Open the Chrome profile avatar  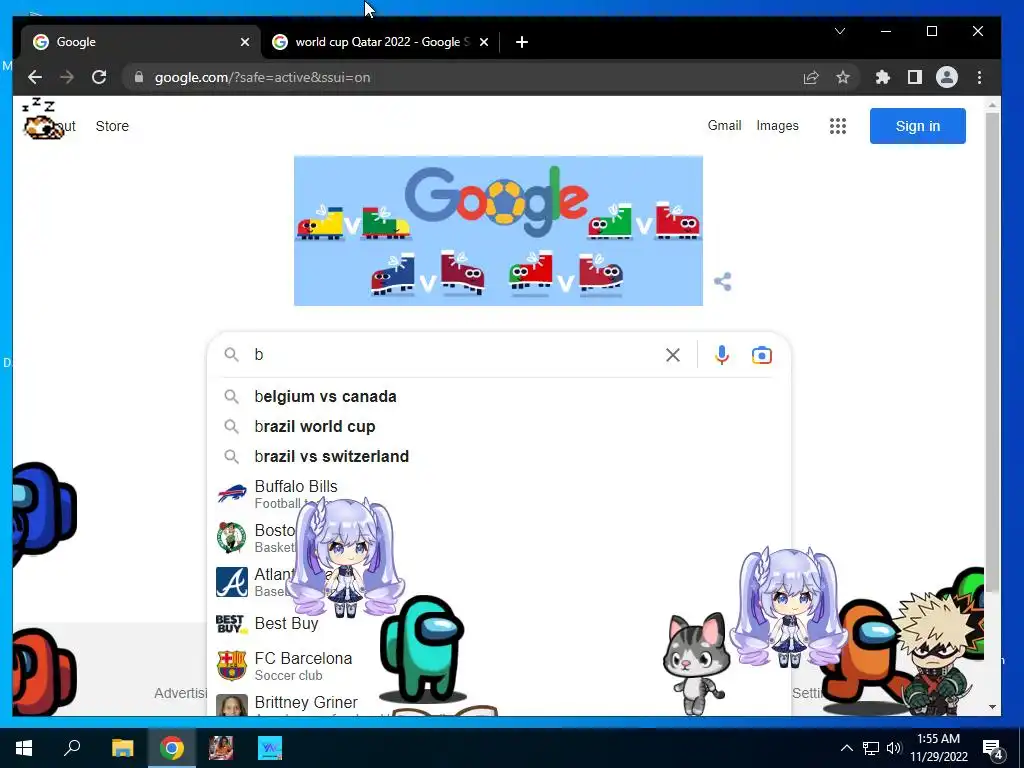[x=946, y=77]
